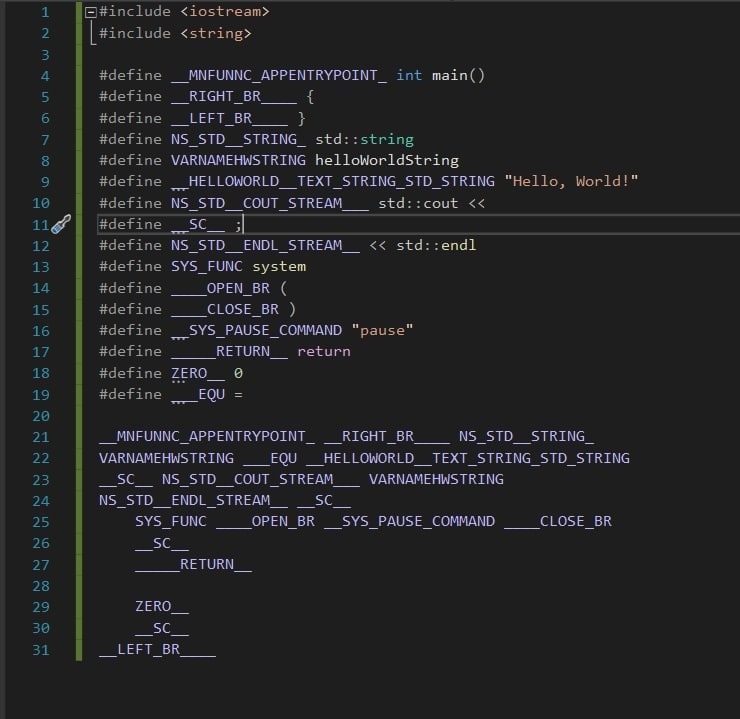The height and width of the screenshot is (719, 740).
Task: Click "std::string" on line 7
Action: point(364,139)
